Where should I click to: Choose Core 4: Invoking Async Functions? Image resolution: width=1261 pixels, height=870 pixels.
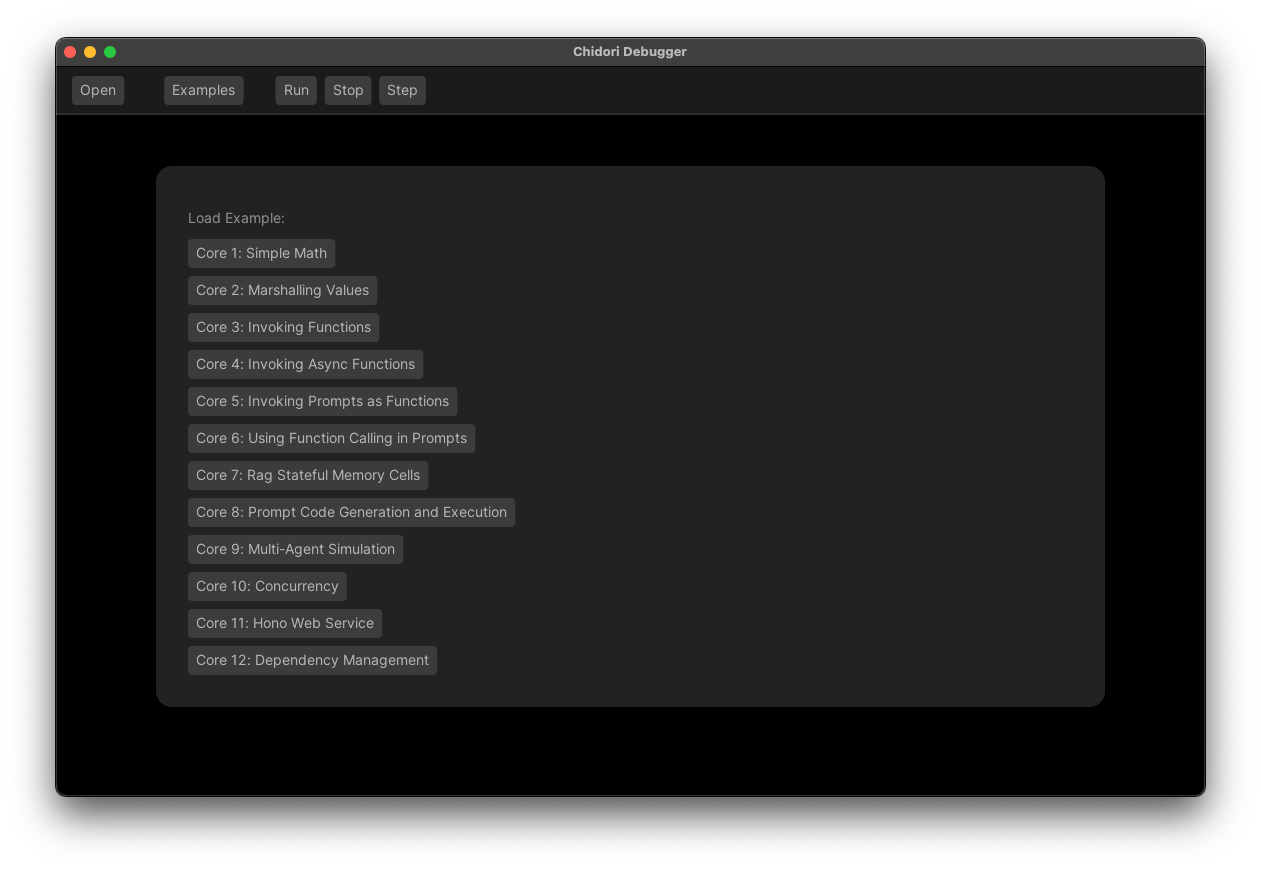305,364
